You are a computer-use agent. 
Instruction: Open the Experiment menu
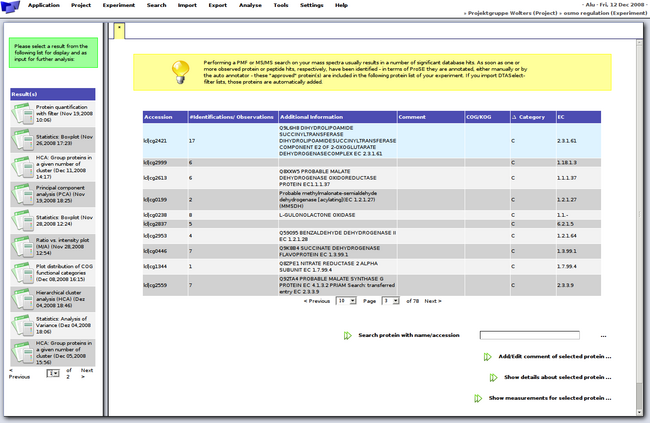[x=119, y=5]
